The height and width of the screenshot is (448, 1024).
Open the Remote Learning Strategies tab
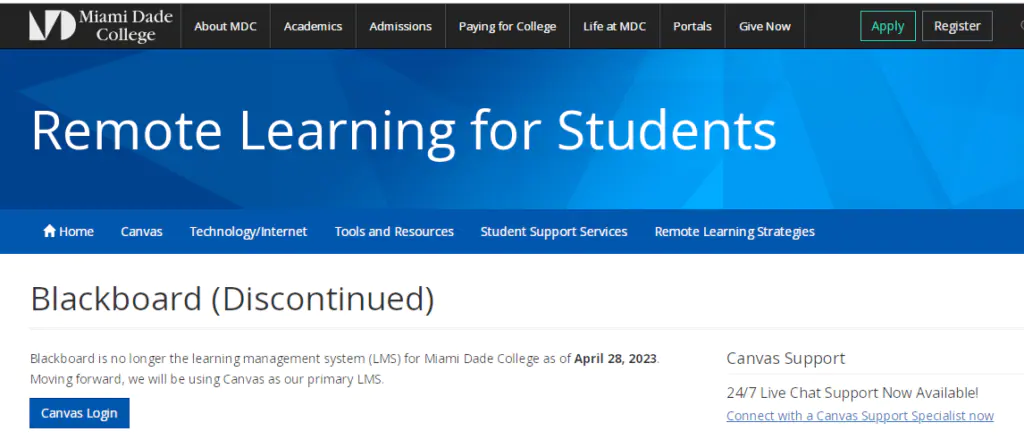(735, 231)
